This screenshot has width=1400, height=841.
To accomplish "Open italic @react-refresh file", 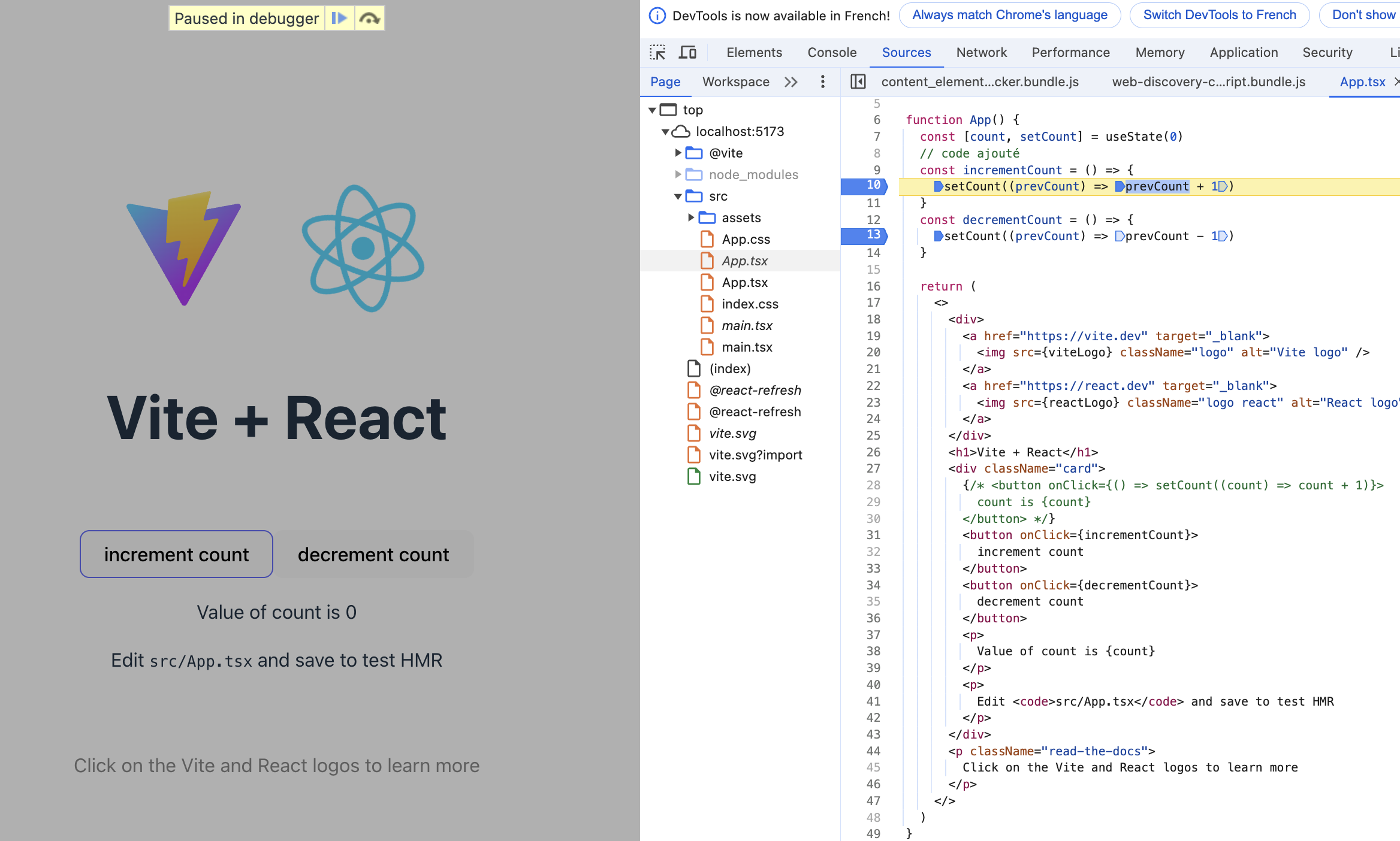I will click(755, 391).
